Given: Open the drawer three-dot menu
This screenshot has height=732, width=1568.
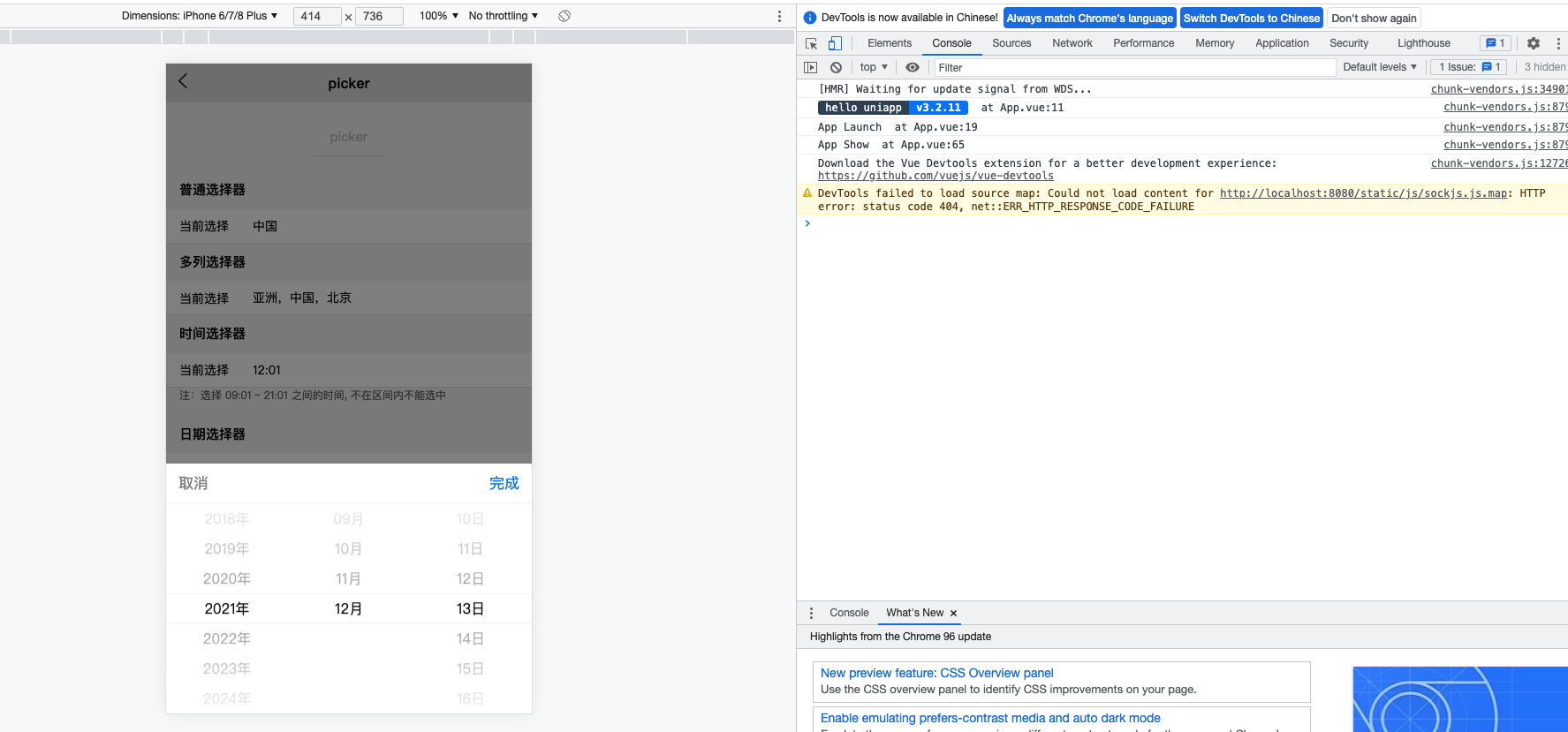Looking at the screenshot, I should coord(811,613).
